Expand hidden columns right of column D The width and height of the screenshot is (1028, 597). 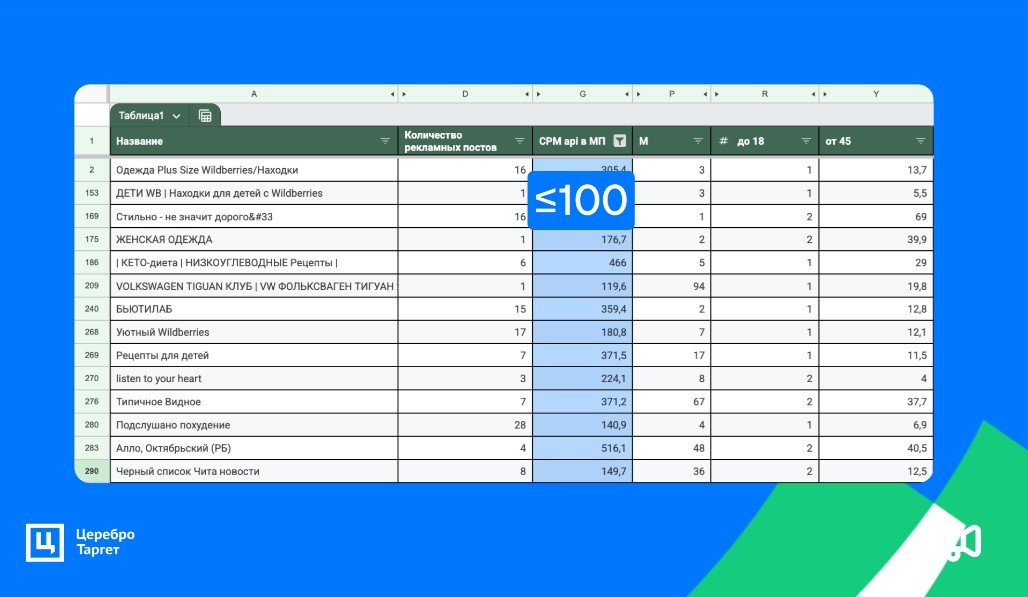[x=527, y=94]
